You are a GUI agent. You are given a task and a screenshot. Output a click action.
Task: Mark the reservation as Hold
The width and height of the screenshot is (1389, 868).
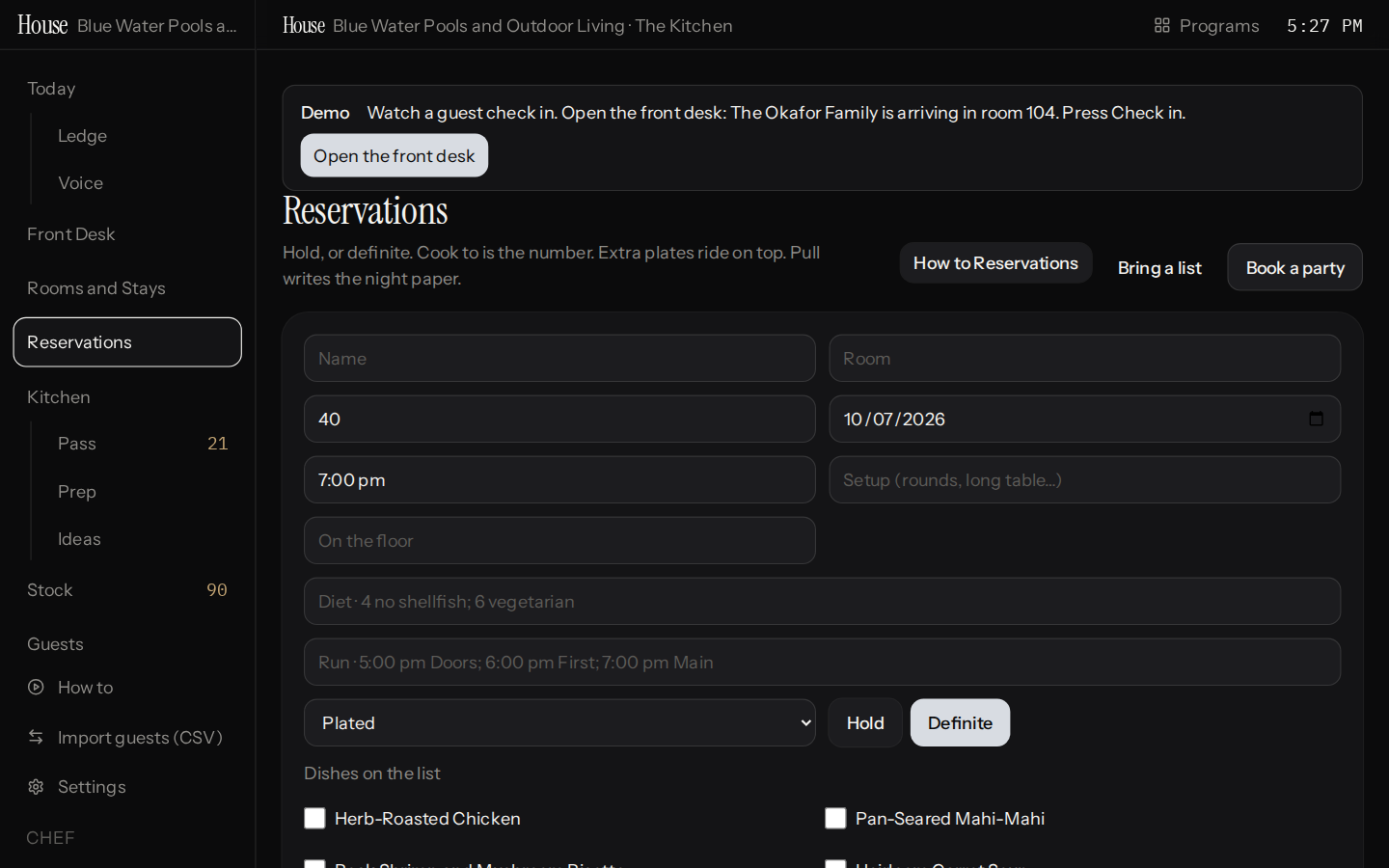(x=865, y=722)
